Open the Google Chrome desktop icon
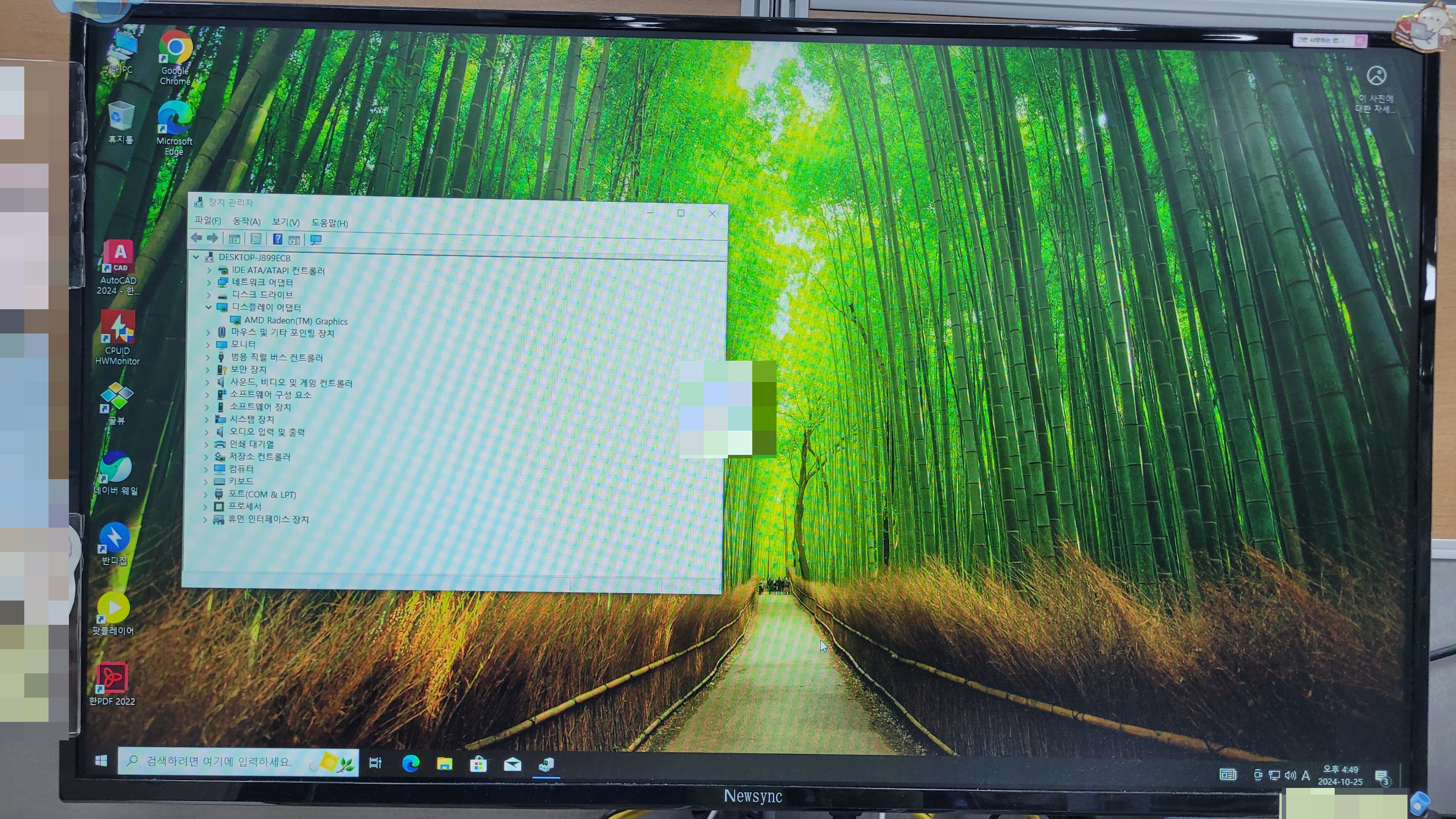1456x819 pixels. click(175, 49)
